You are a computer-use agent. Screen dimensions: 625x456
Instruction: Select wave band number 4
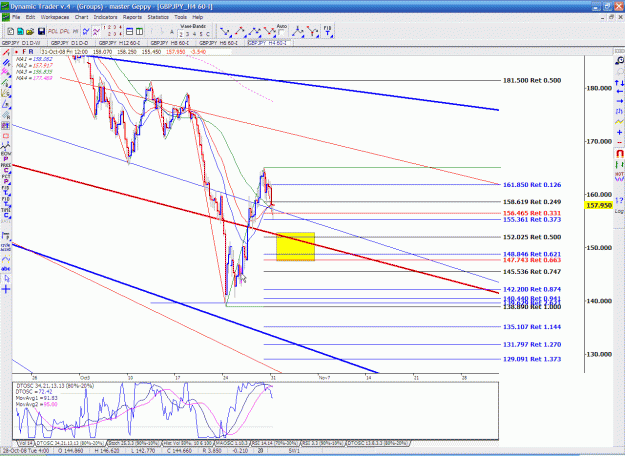coord(195,34)
